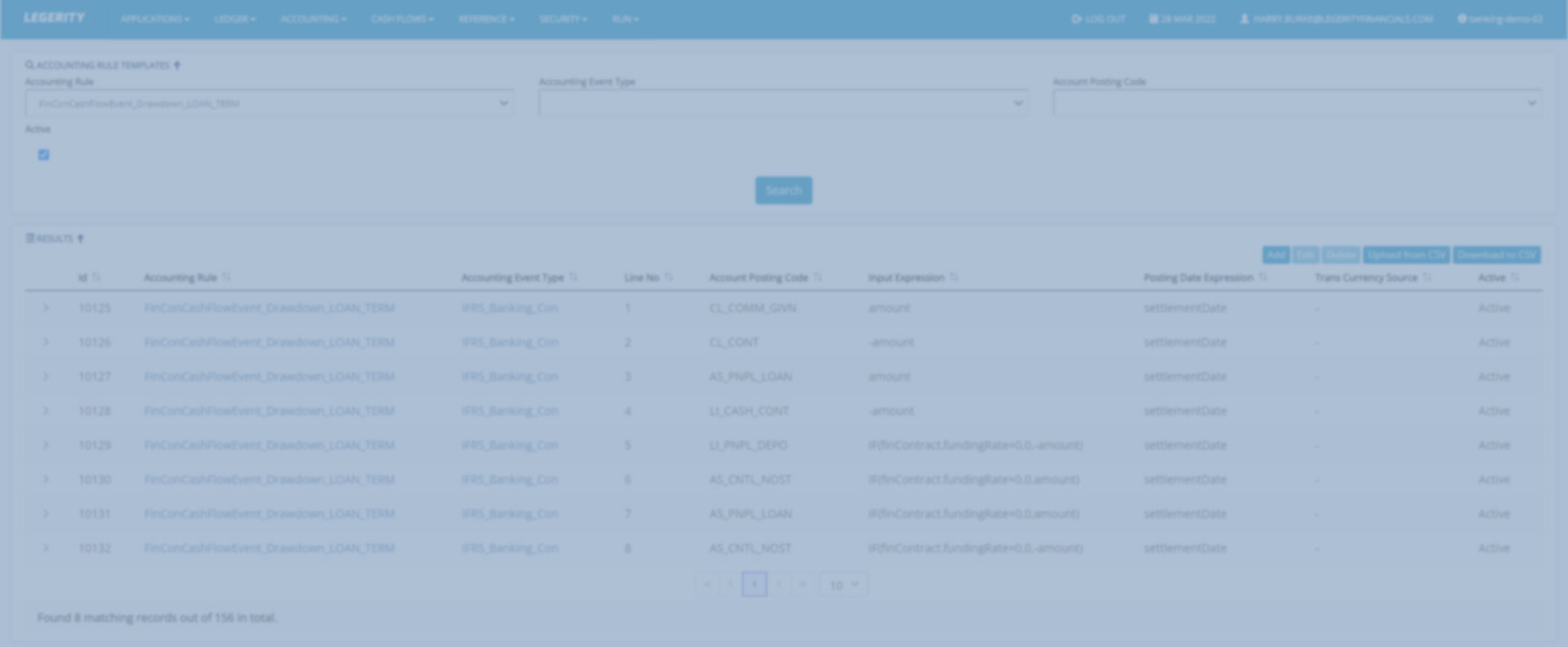The height and width of the screenshot is (647, 1568).
Task: Expand row 10127
Action: 46,377
